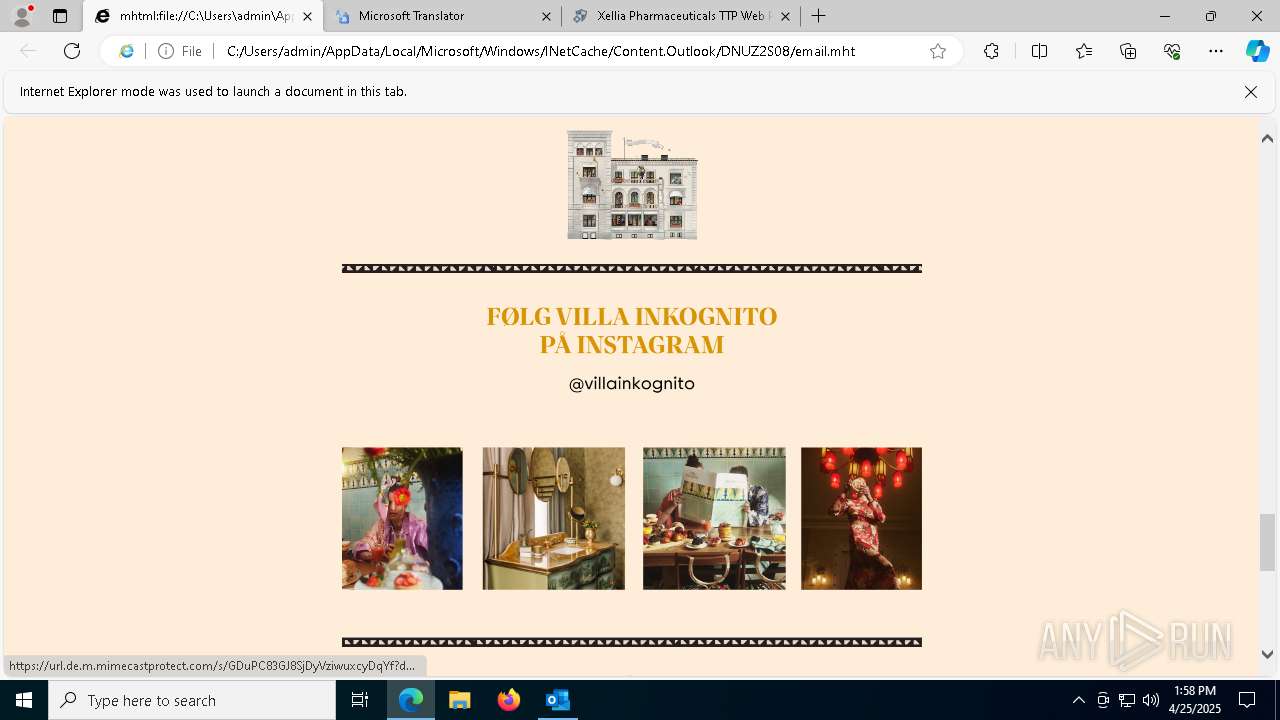Open the @villainkognito Instagram link
This screenshot has width=1280, height=720.
coord(632,383)
